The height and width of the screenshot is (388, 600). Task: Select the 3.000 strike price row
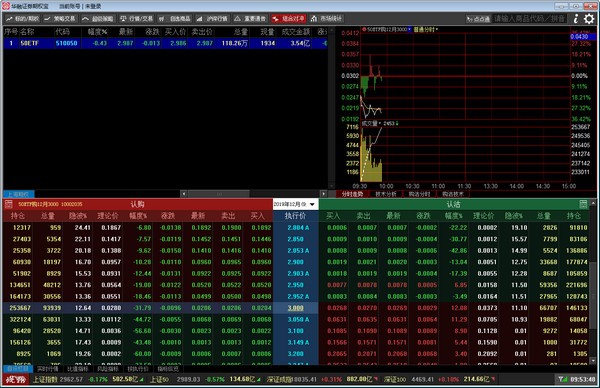(295, 308)
